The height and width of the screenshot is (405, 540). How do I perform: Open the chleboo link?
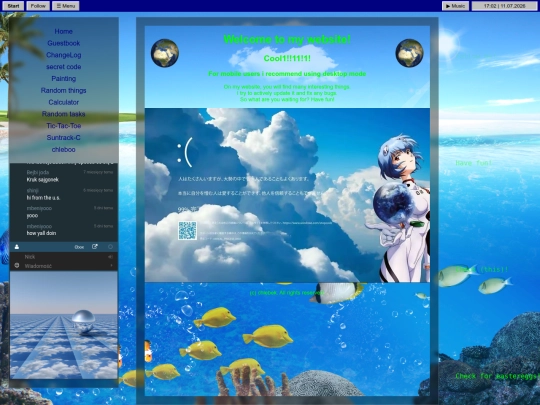[63, 149]
